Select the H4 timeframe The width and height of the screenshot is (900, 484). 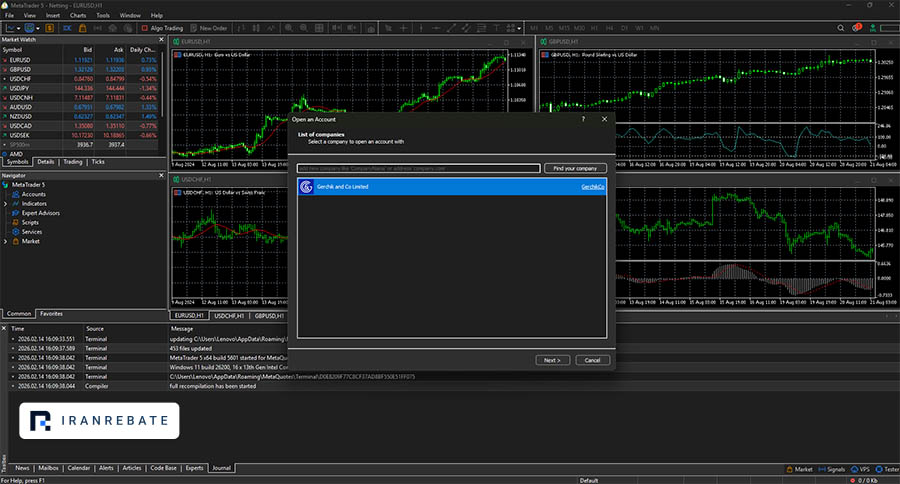(610, 28)
